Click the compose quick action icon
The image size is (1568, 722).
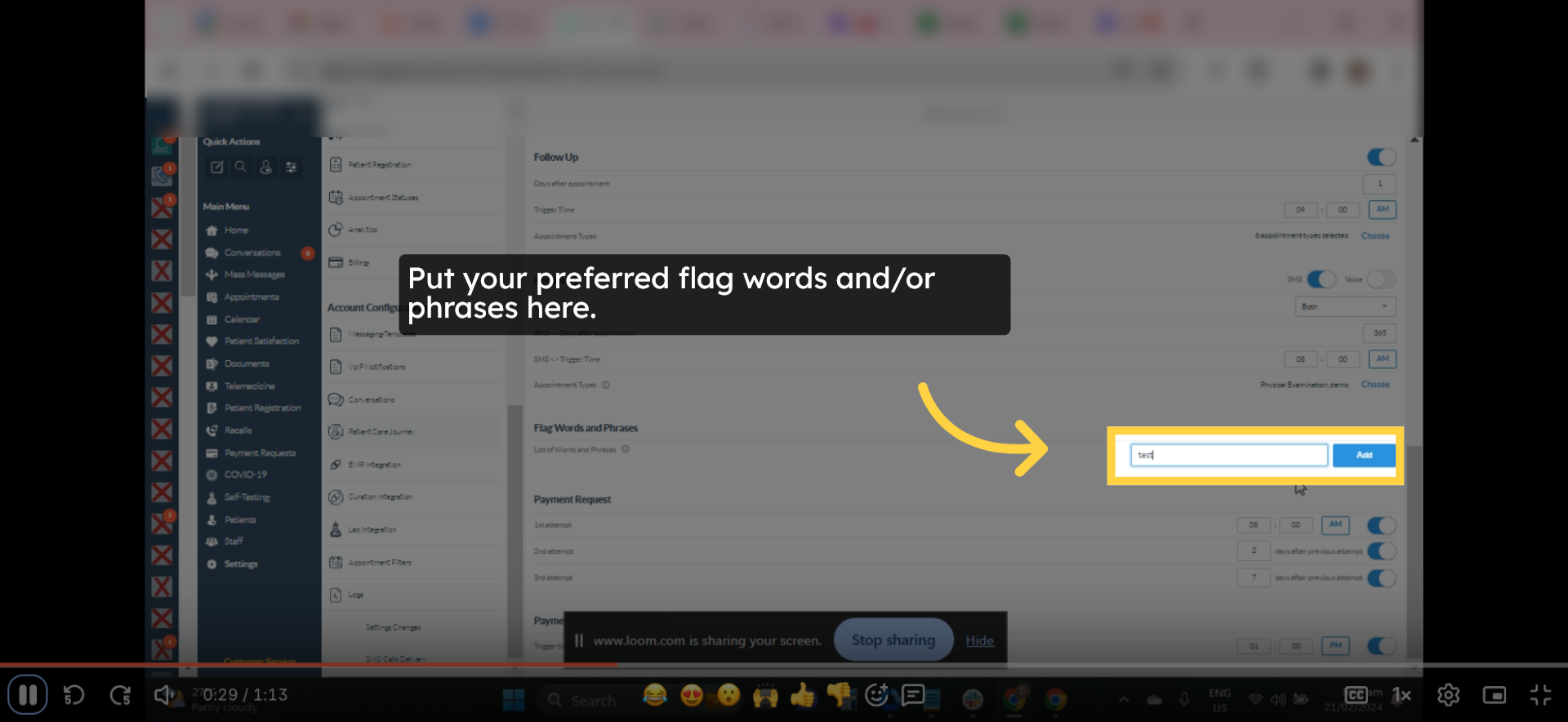pos(216,167)
